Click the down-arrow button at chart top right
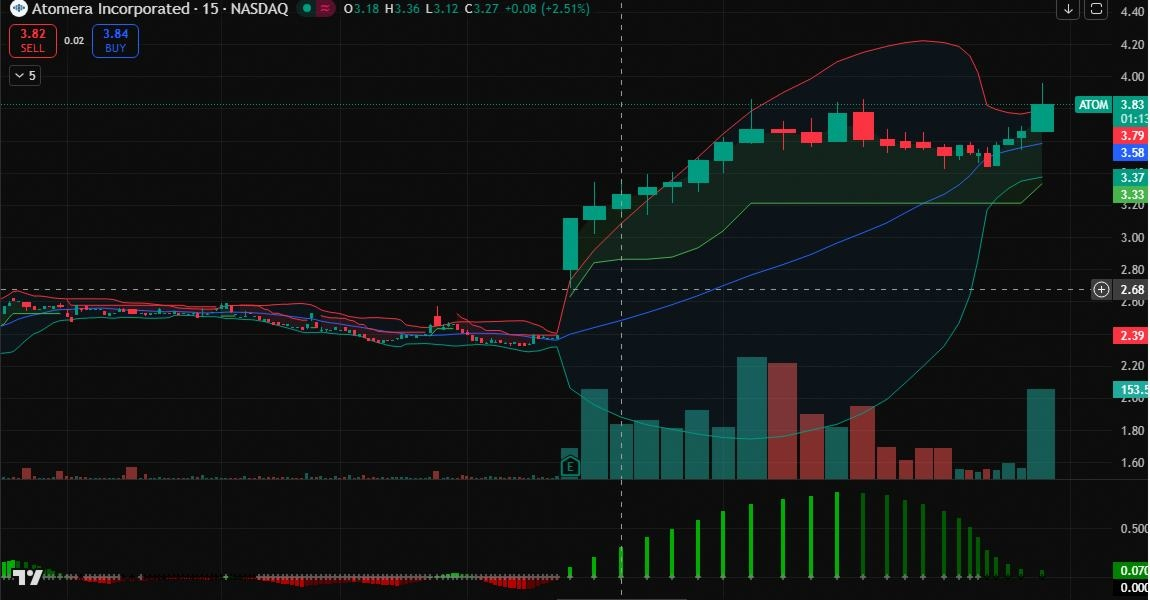 [1068, 9]
